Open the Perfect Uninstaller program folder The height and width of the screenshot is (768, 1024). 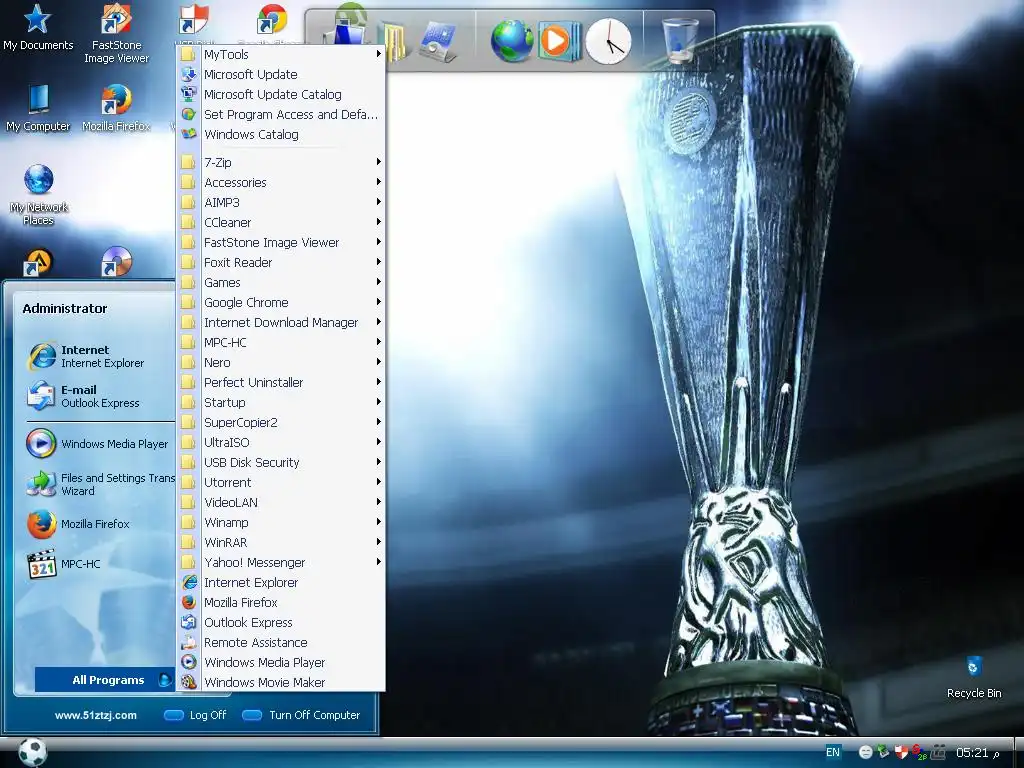(x=281, y=383)
